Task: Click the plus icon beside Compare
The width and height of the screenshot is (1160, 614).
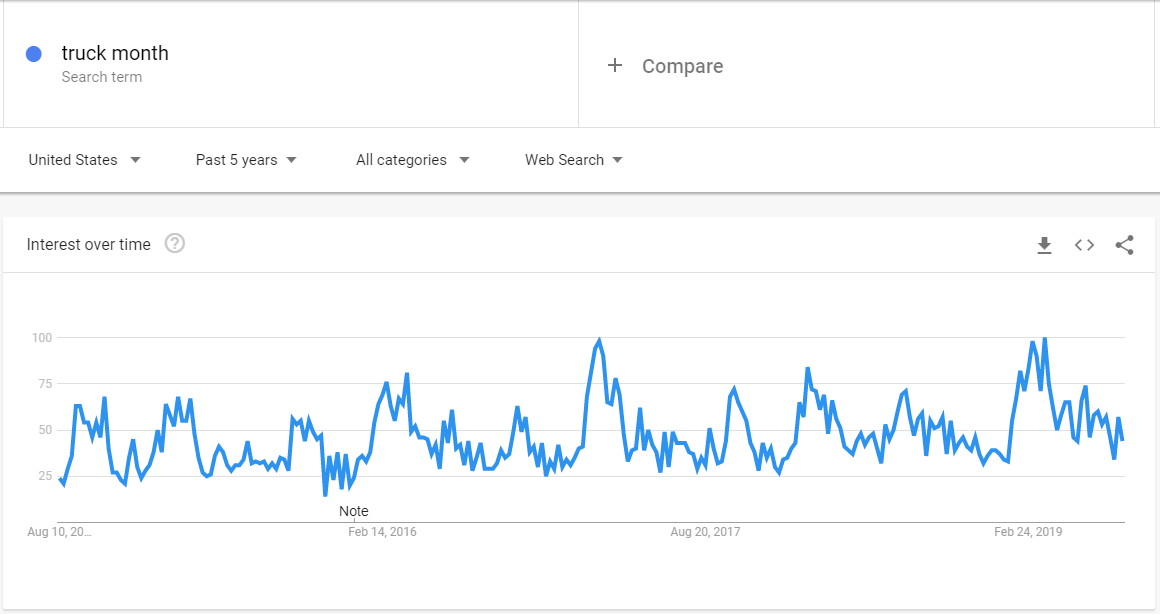Action: click(x=615, y=66)
